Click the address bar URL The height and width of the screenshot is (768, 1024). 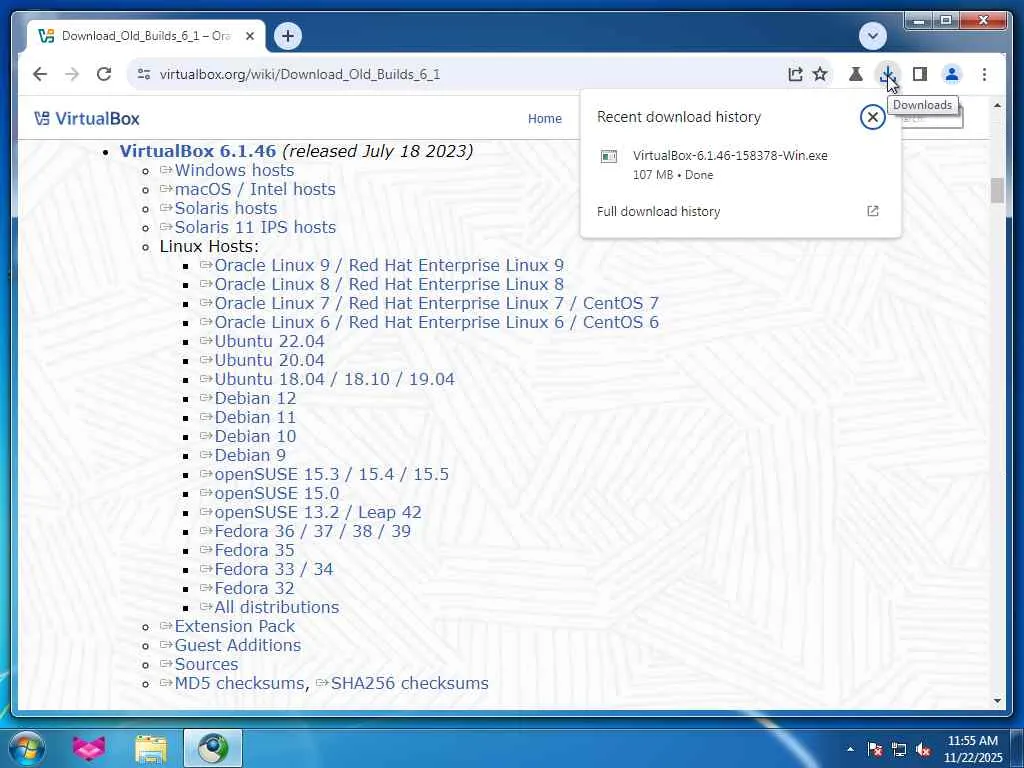tap(300, 74)
